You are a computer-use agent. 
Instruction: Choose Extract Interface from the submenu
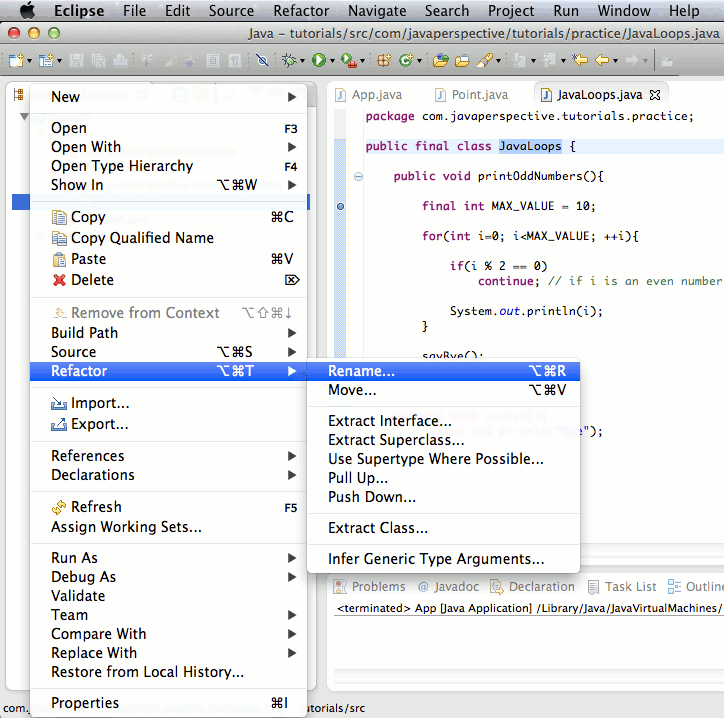[x=389, y=421]
